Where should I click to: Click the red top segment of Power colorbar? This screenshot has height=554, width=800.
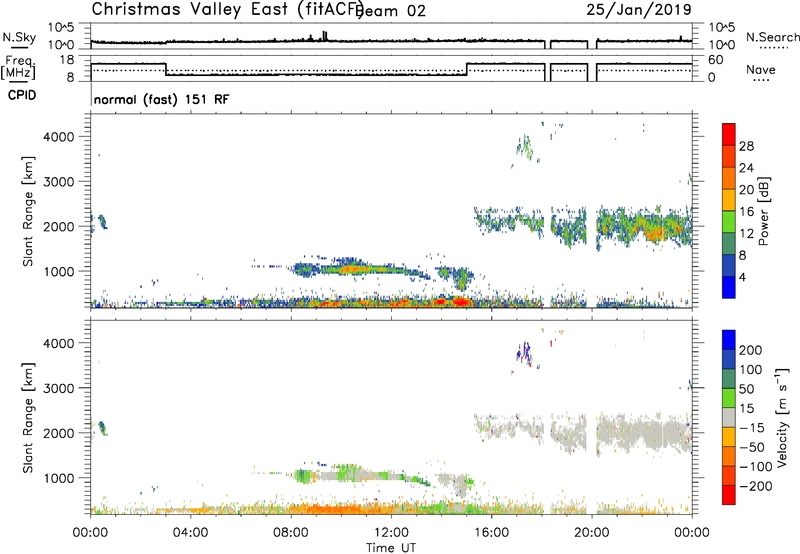click(729, 134)
